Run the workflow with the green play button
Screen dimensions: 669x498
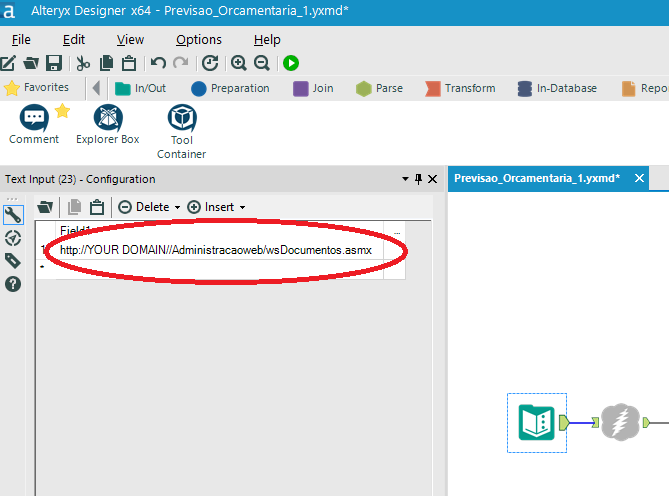coord(291,63)
